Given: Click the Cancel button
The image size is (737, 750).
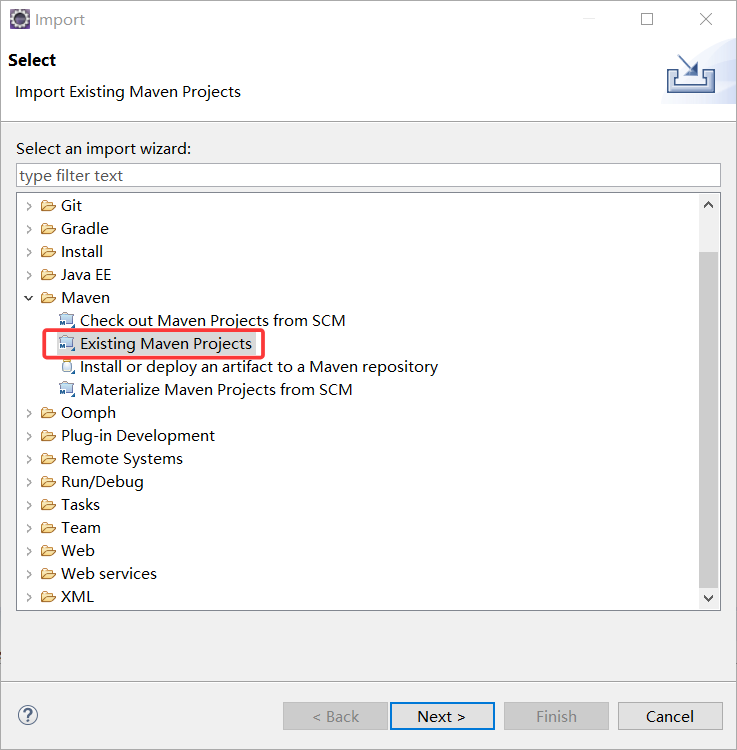Looking at the screenshot, I should coord(670,716).
